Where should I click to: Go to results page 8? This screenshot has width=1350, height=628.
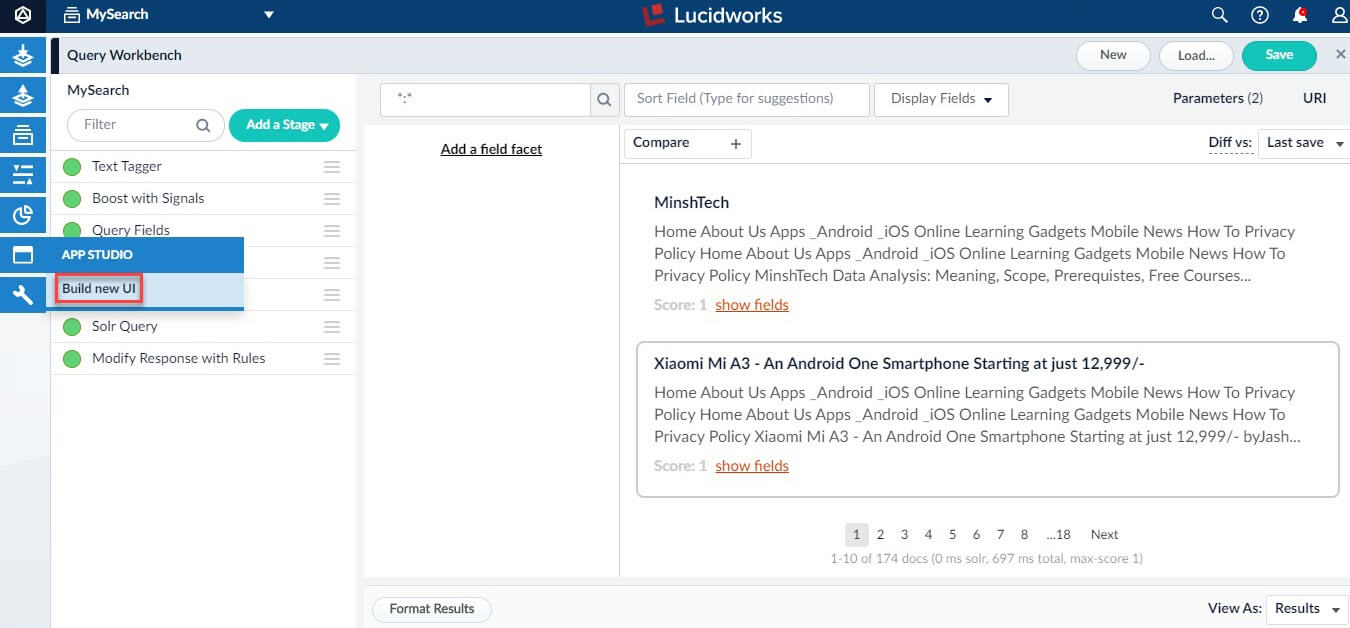pos(1024,535)
